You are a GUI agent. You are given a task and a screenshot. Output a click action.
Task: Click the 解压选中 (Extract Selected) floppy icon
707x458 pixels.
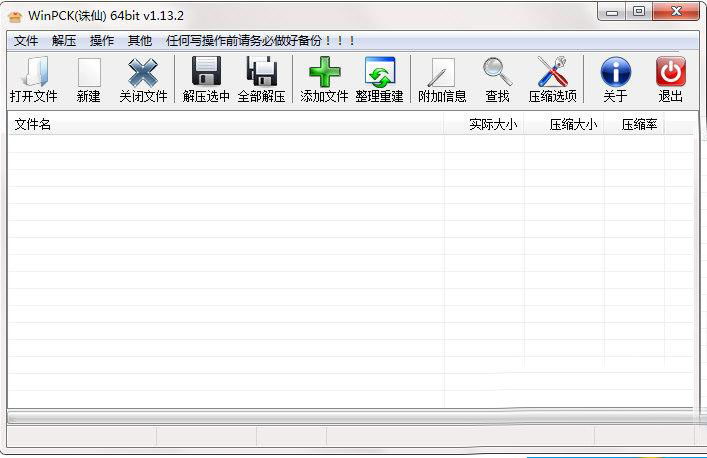coord(206,71)
